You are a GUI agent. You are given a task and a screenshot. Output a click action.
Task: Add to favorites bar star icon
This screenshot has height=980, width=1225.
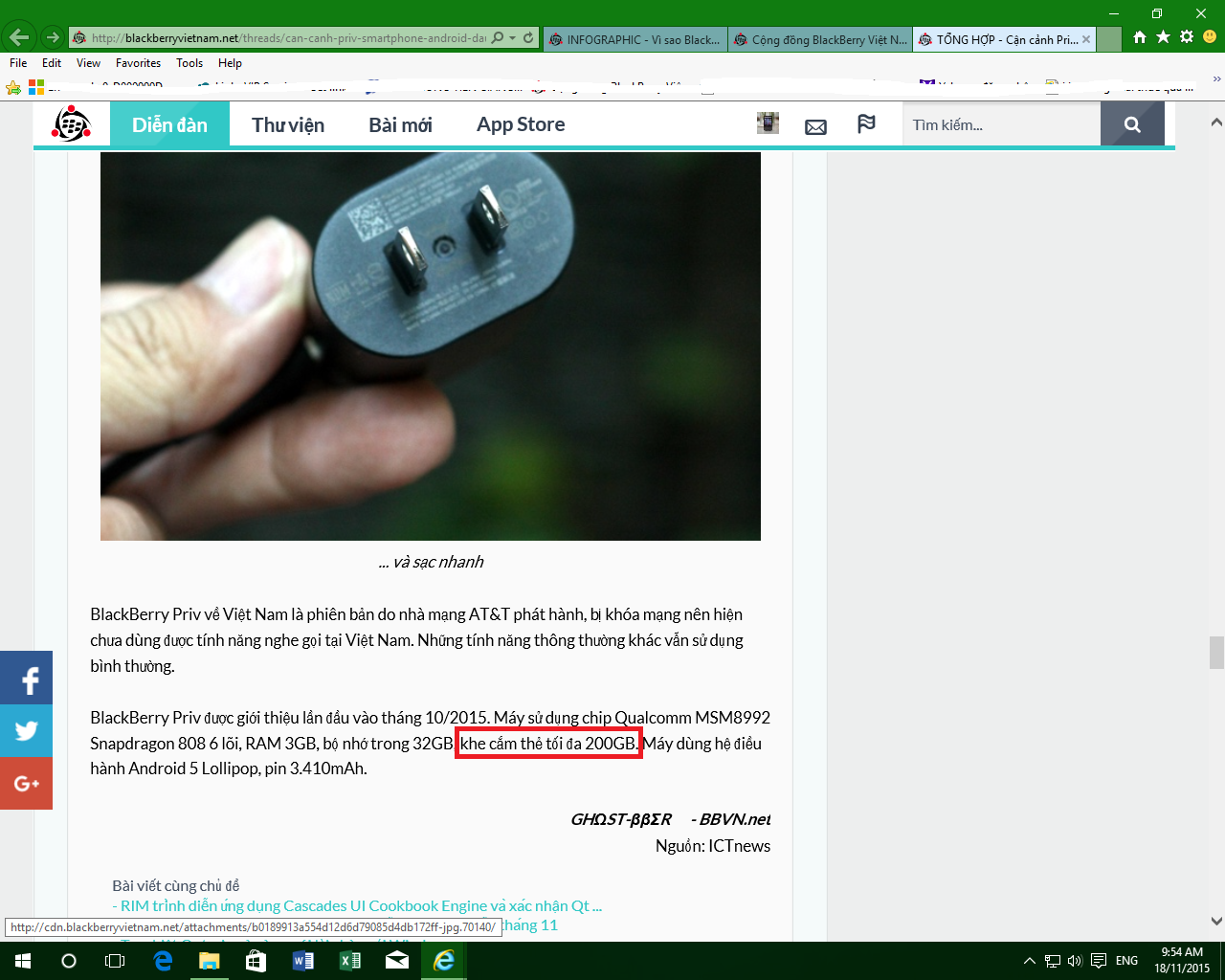tap(13, 87)
